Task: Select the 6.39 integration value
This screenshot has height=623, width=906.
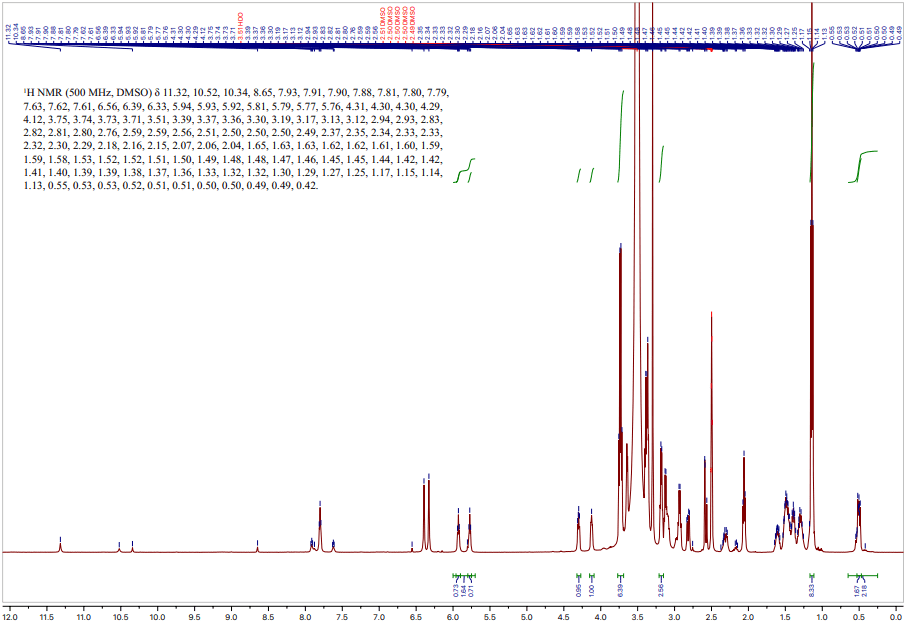Action: (x=619, y=589)
